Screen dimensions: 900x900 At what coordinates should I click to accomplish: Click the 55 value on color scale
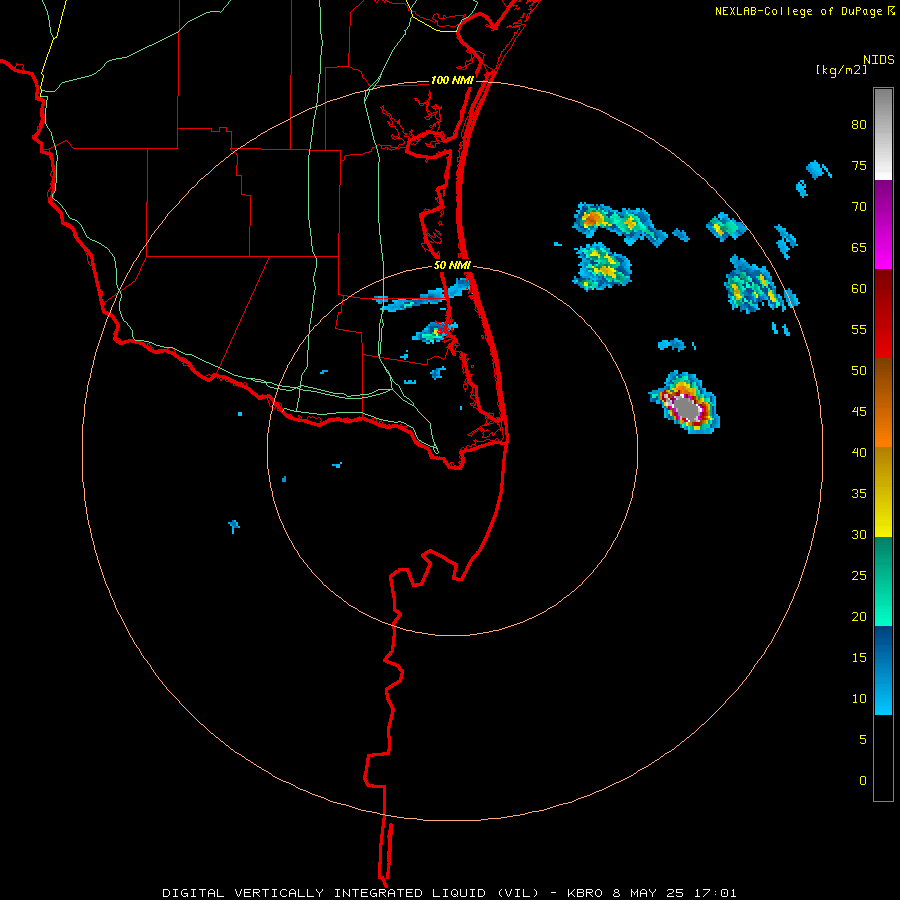coord(859,329)
